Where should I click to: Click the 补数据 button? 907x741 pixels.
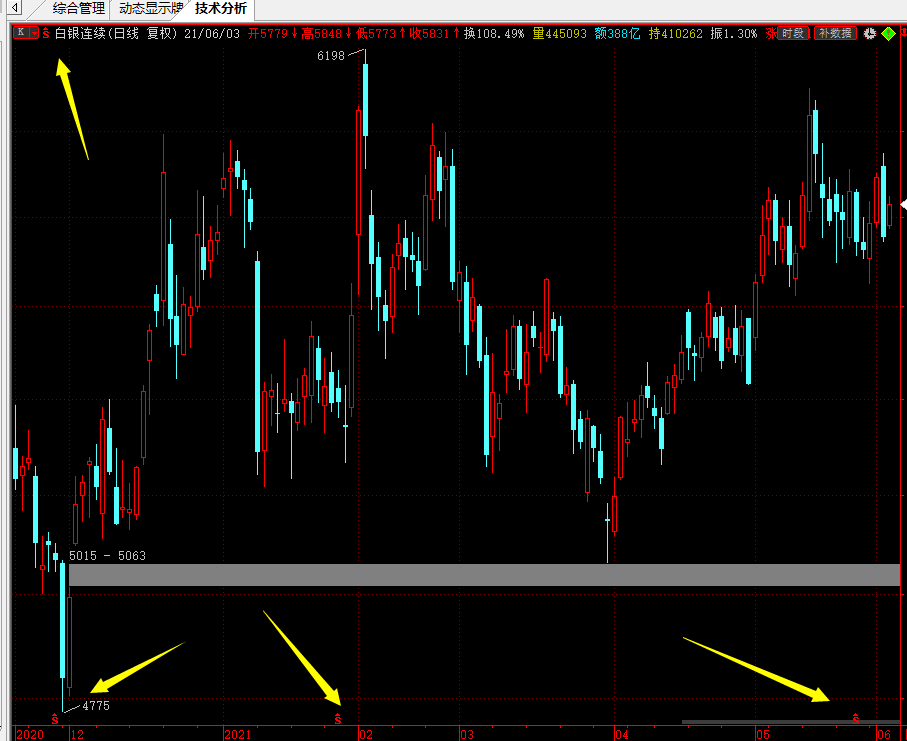click(x=835, y=33)
